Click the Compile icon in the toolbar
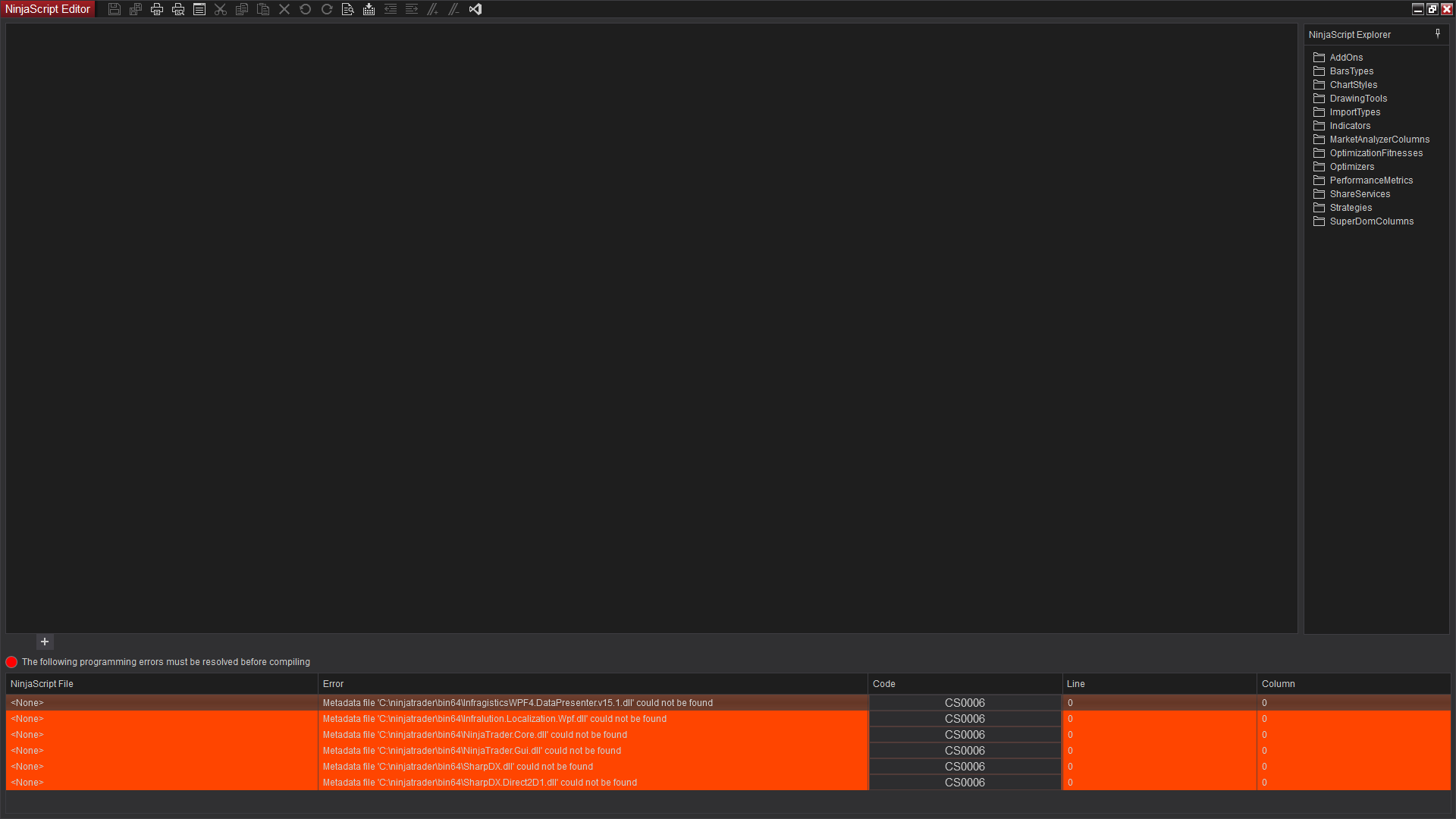 pyautogui.click(x=369, y=9)
